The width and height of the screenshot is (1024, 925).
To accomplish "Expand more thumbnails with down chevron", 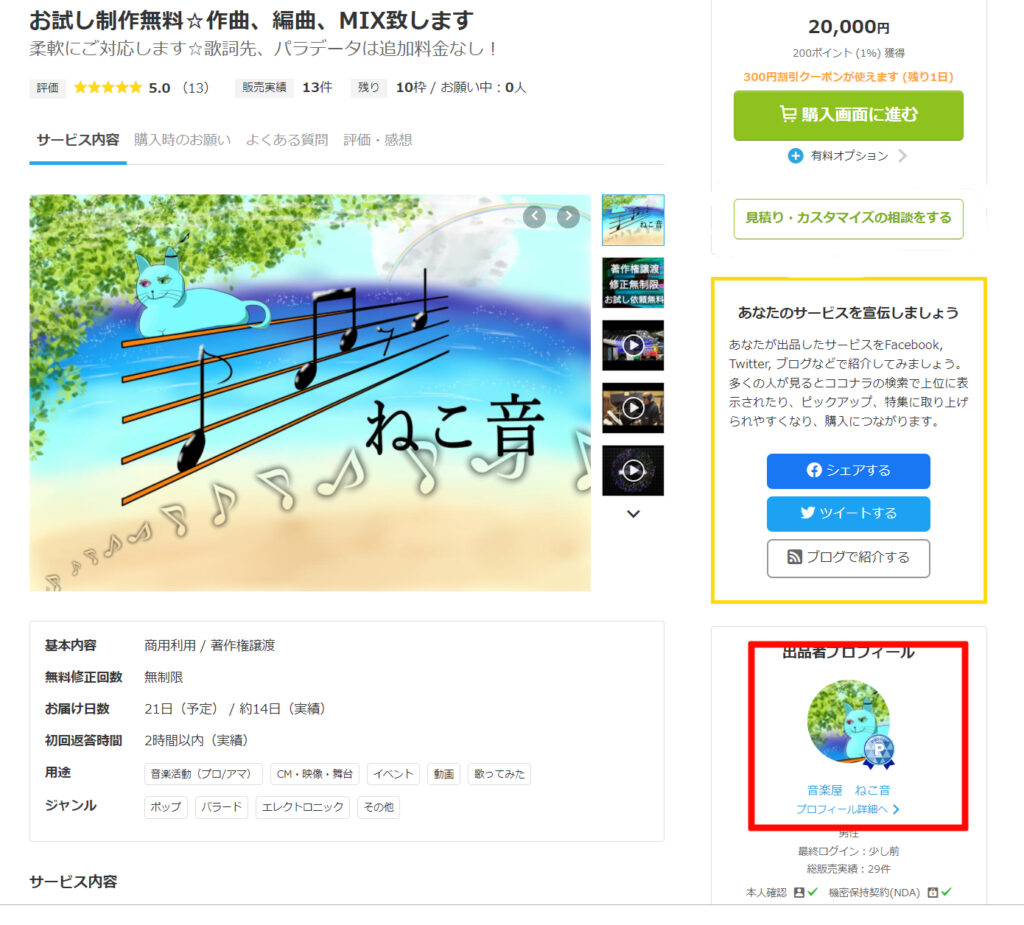I will pos(633,514).
